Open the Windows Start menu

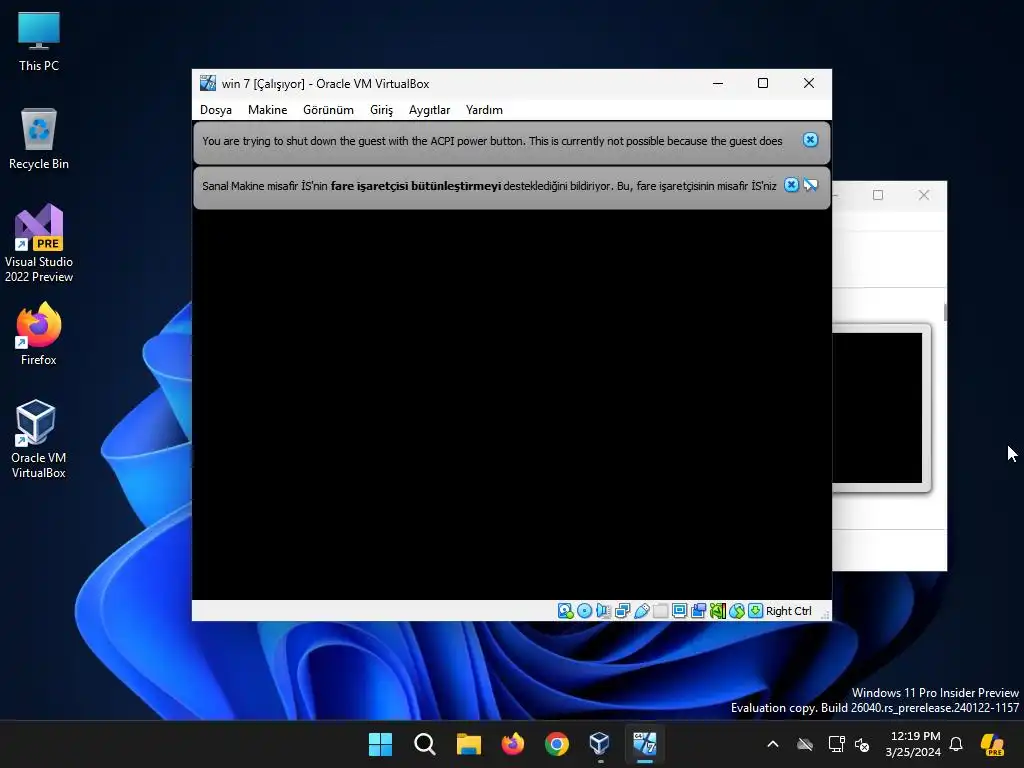point(380,744)
